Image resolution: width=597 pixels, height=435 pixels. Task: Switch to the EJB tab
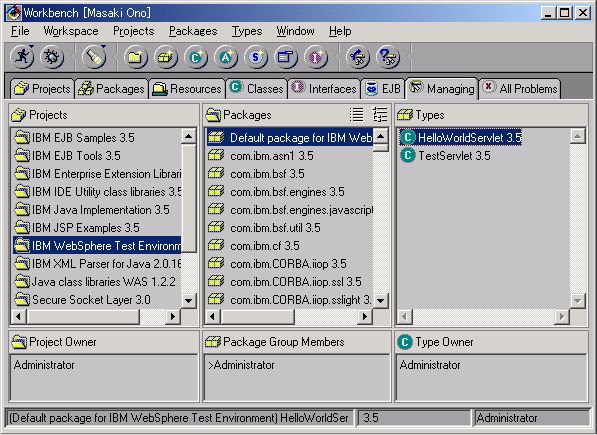(x=383, y=89)
